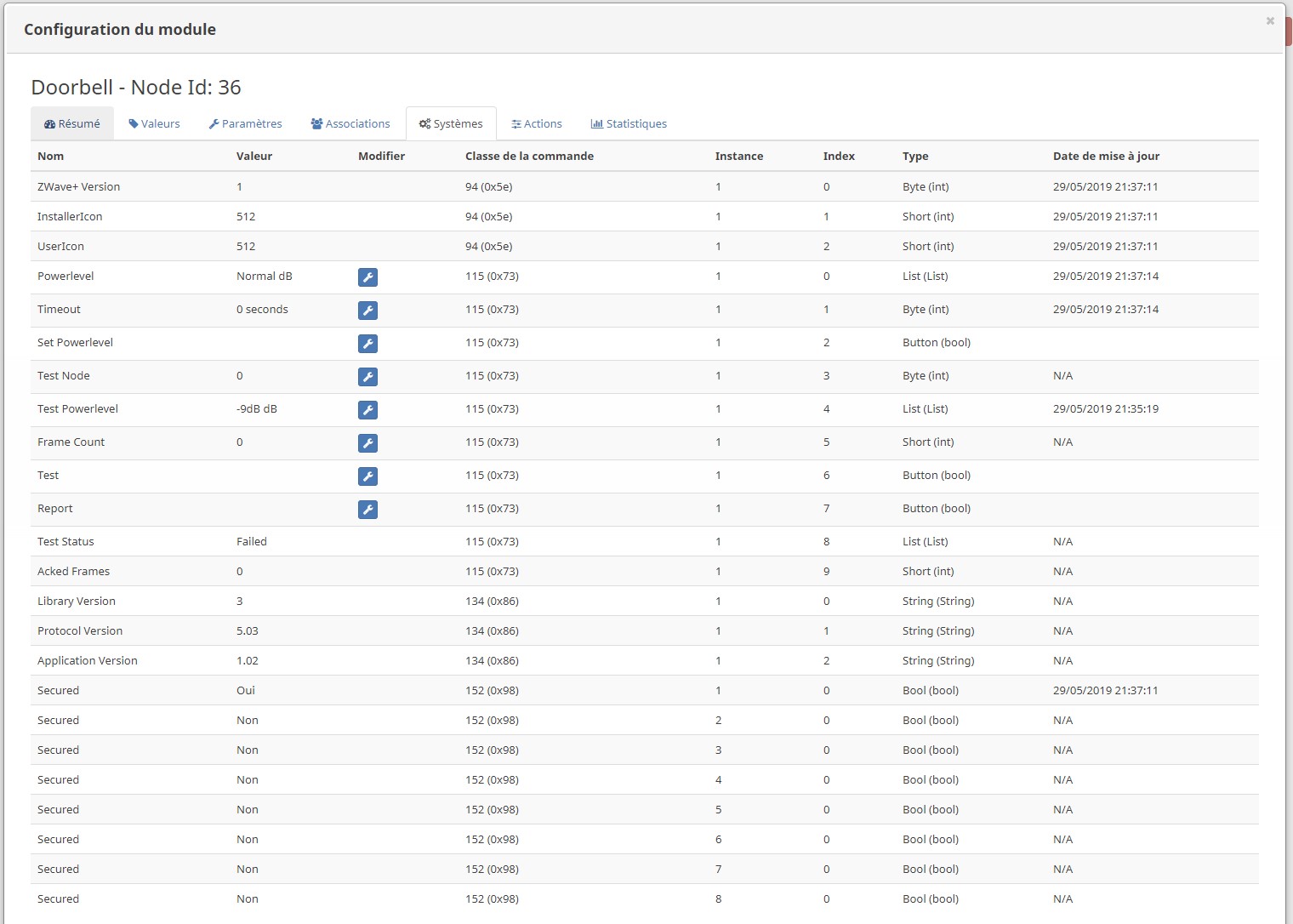The image size is (1293, 924).
Task: Click the modify wrench for Timeout
Action: pos(367,311)
